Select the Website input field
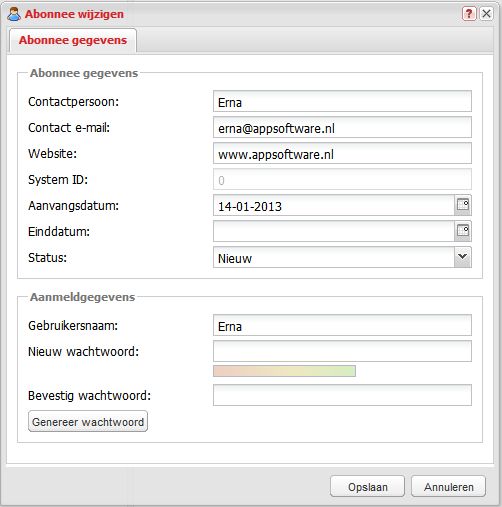 pyautogui.click(x=342, y=153)
